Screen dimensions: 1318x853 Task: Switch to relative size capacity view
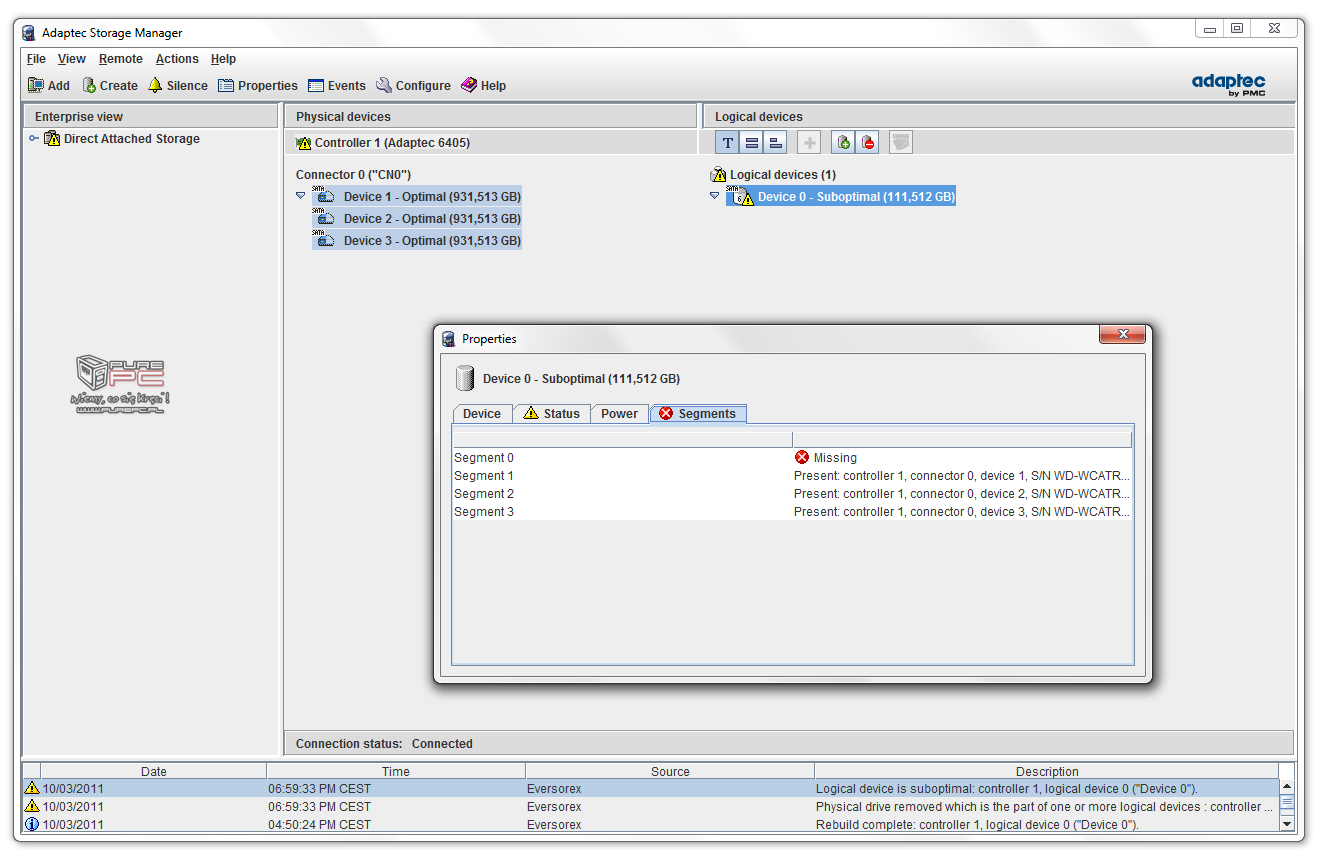775,143
